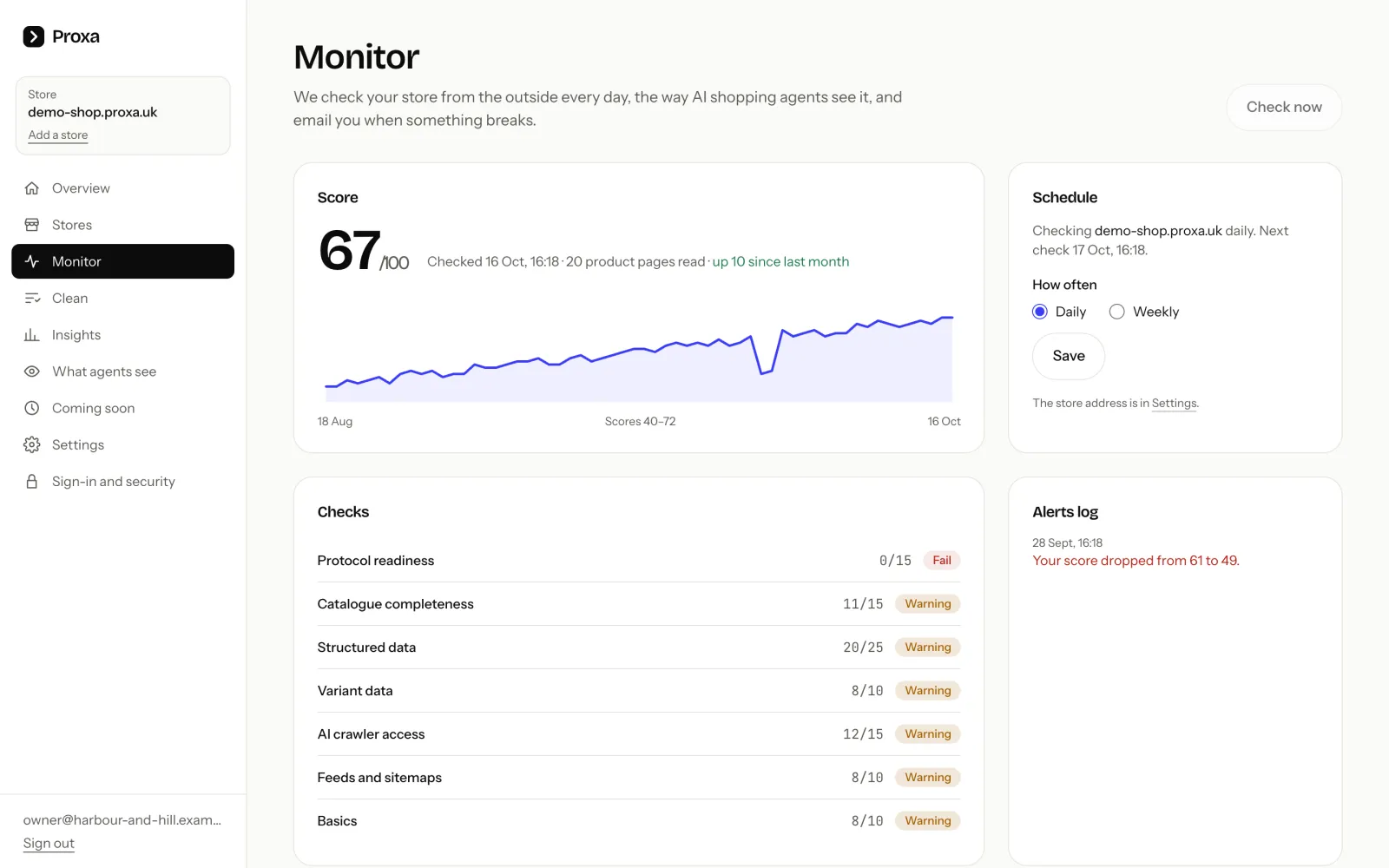Open the AI crawler access check

point(639,734)
